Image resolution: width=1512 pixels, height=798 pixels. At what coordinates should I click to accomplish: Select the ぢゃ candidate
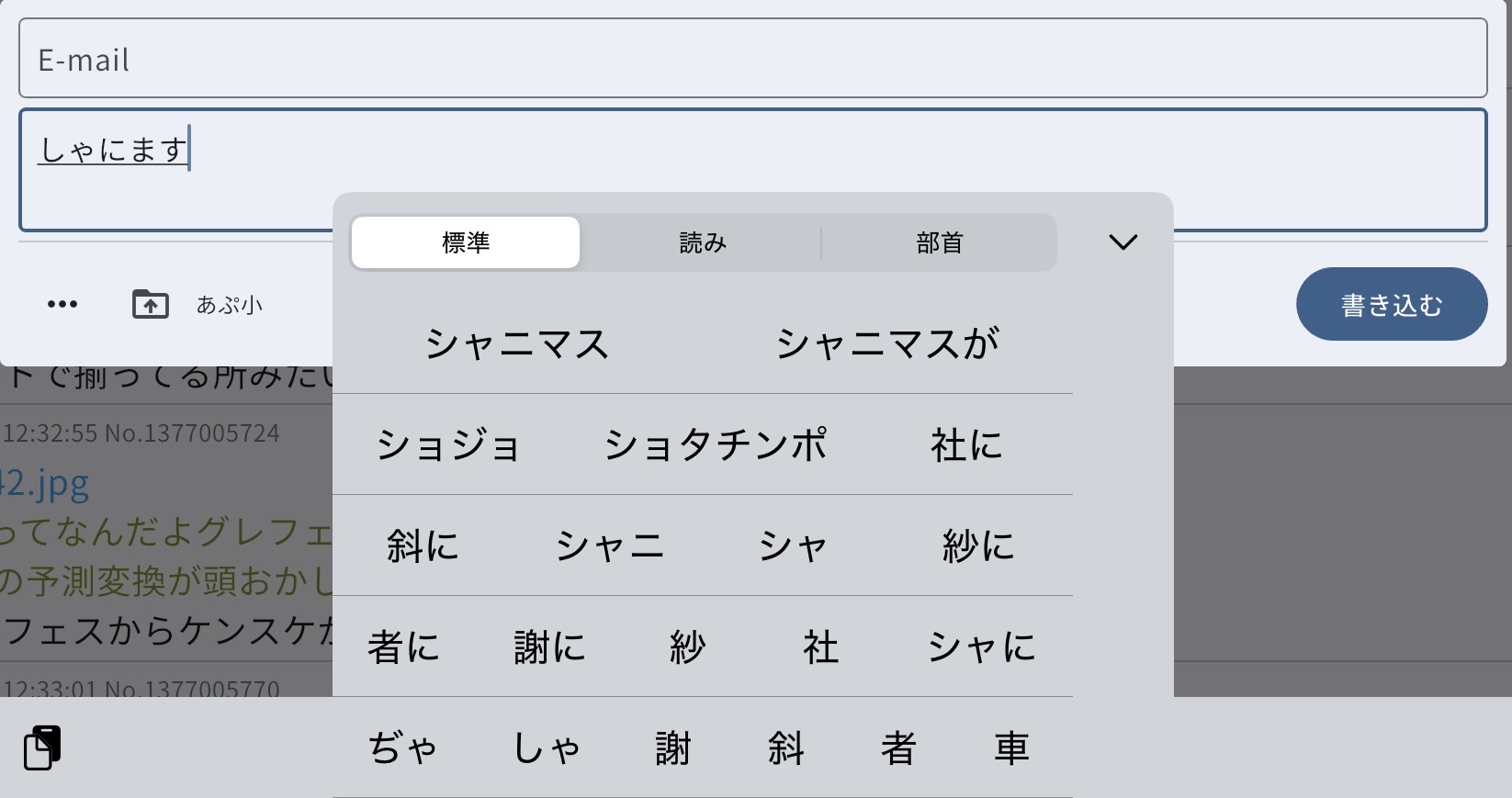point(402,748)
